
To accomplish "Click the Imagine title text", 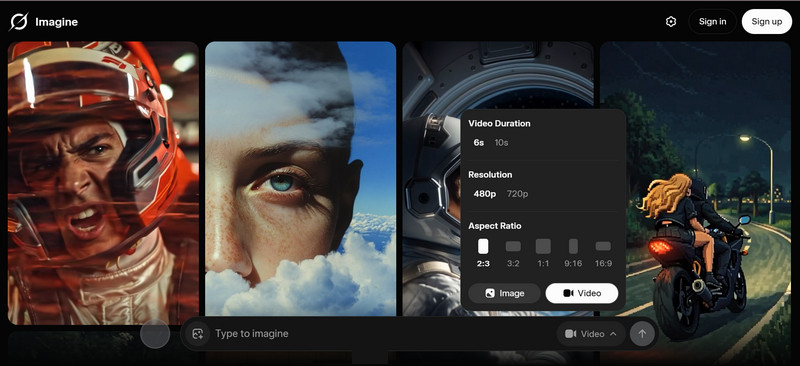I will pyautogui.click(x=56, y=22).
